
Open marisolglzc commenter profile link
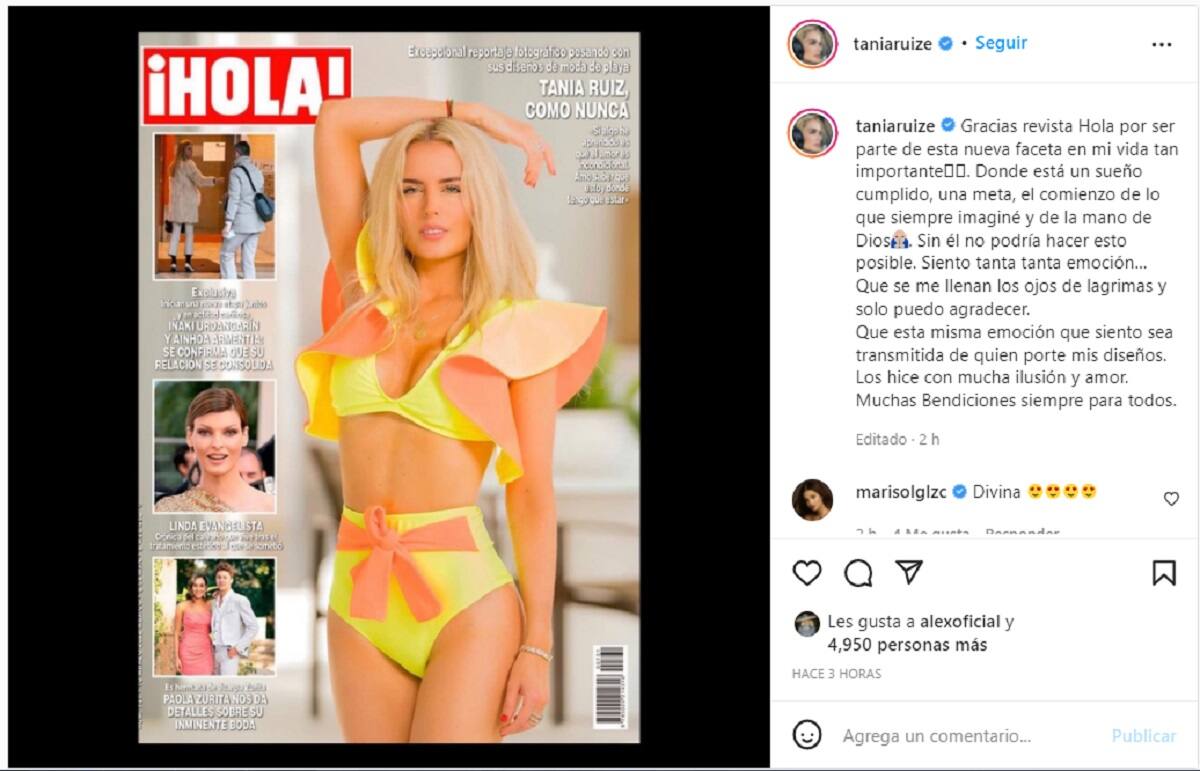click(900, 491)
